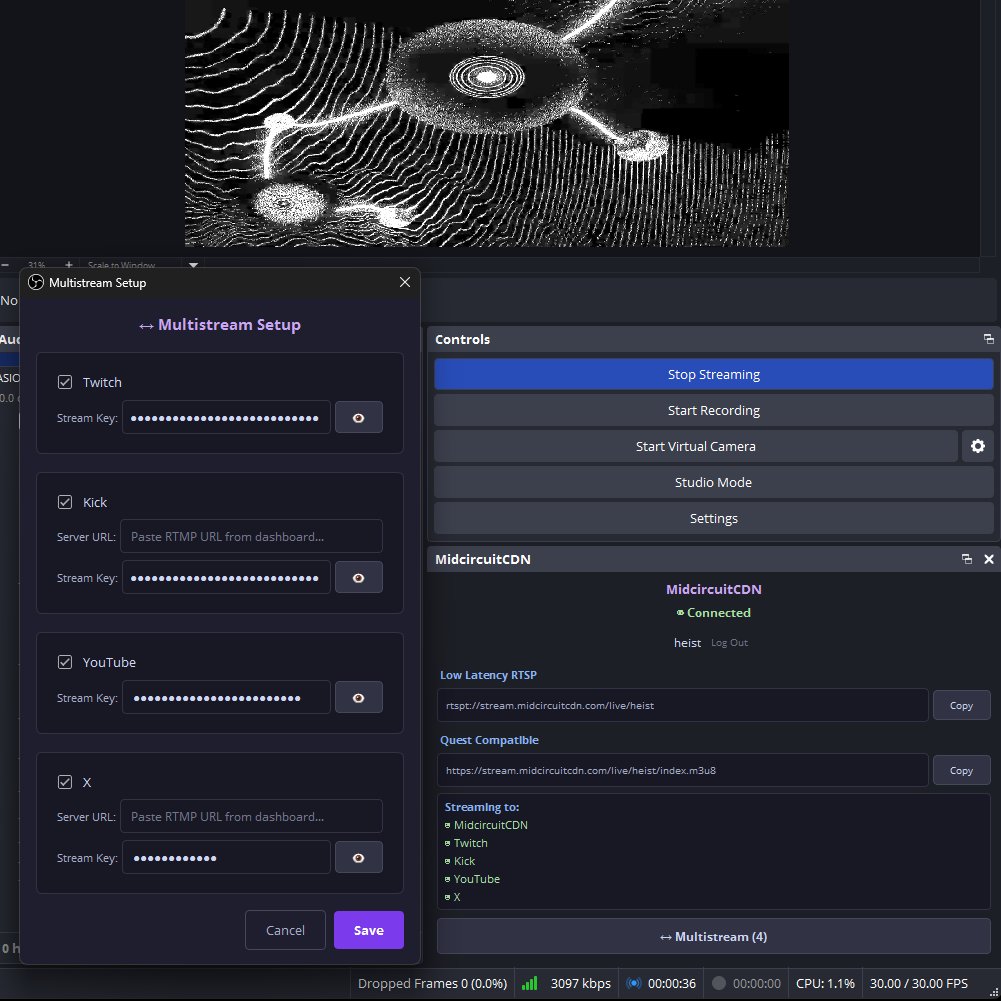This screenshot has height=1001, width=1001.
Task: Click the CPU: 1.1% status
Action: click(825, 983)
